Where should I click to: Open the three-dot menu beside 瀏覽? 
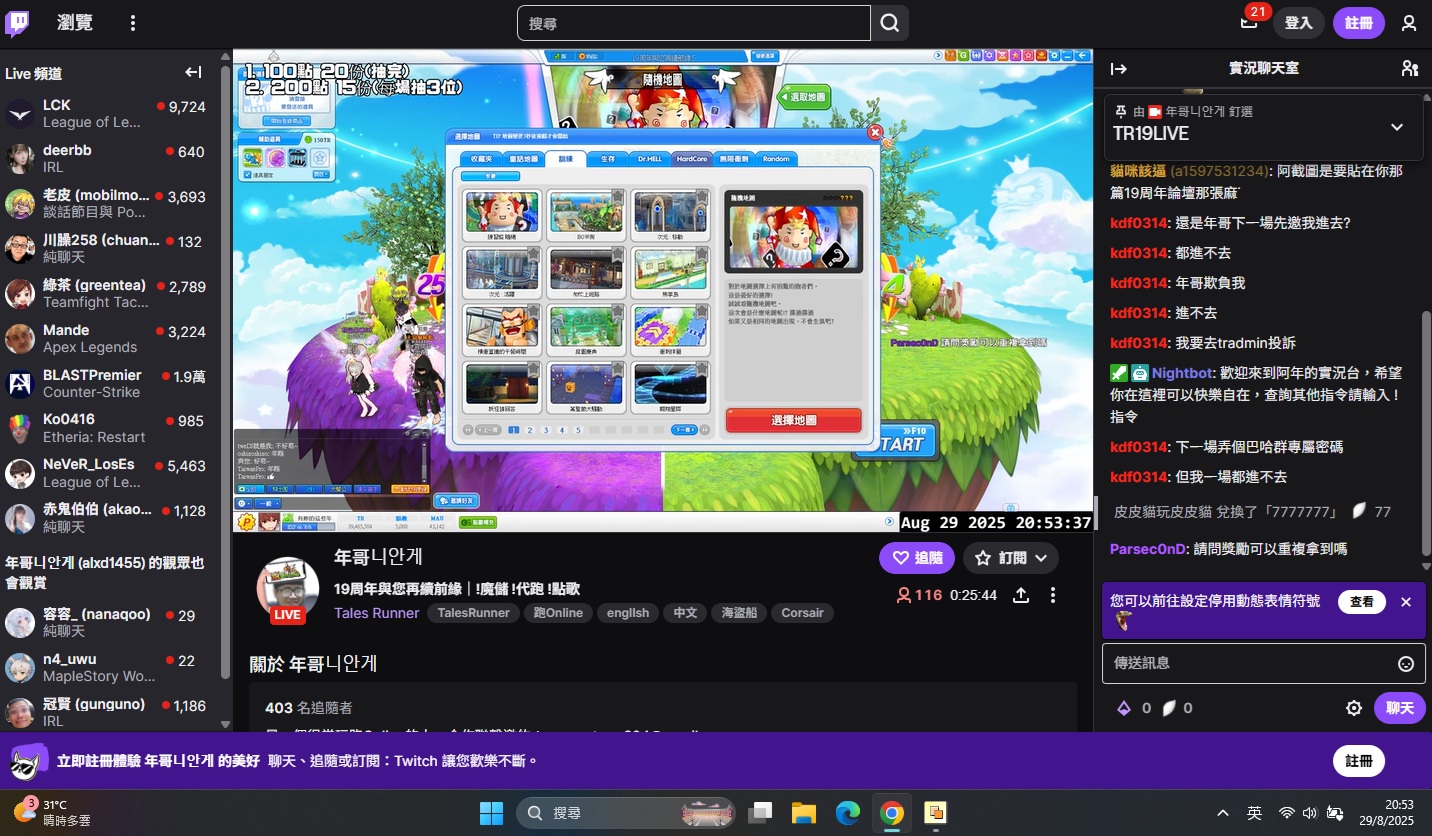133,23
